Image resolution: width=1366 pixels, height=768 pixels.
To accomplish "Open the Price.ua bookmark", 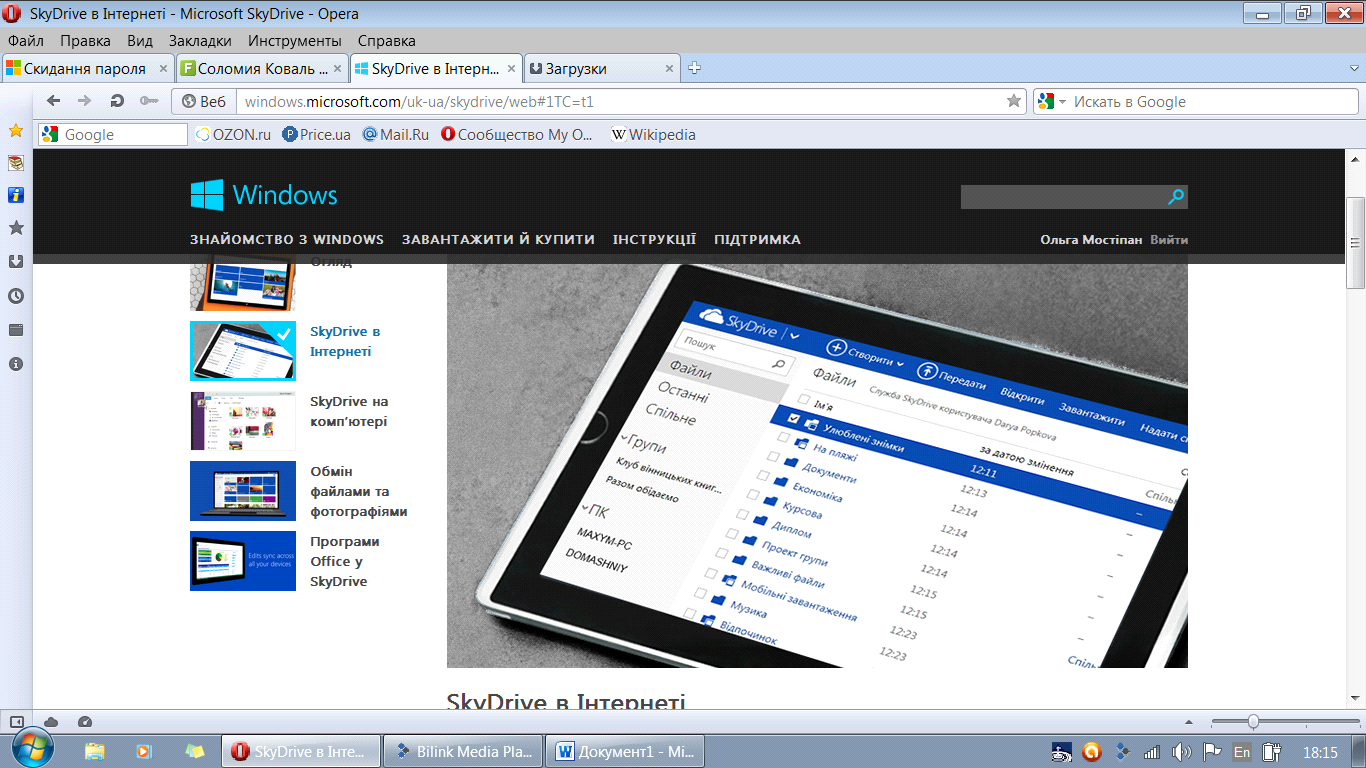I will click(317, 134).
